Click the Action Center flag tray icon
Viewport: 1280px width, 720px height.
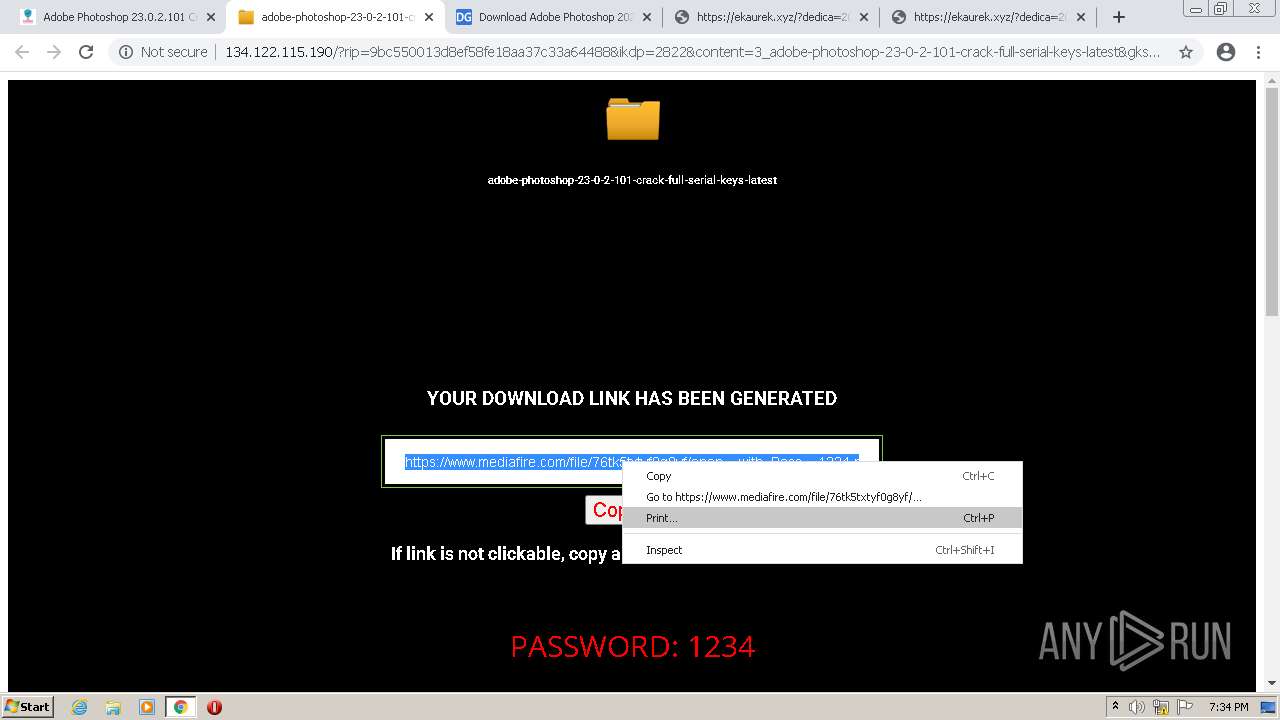[x=1187, y=707]
